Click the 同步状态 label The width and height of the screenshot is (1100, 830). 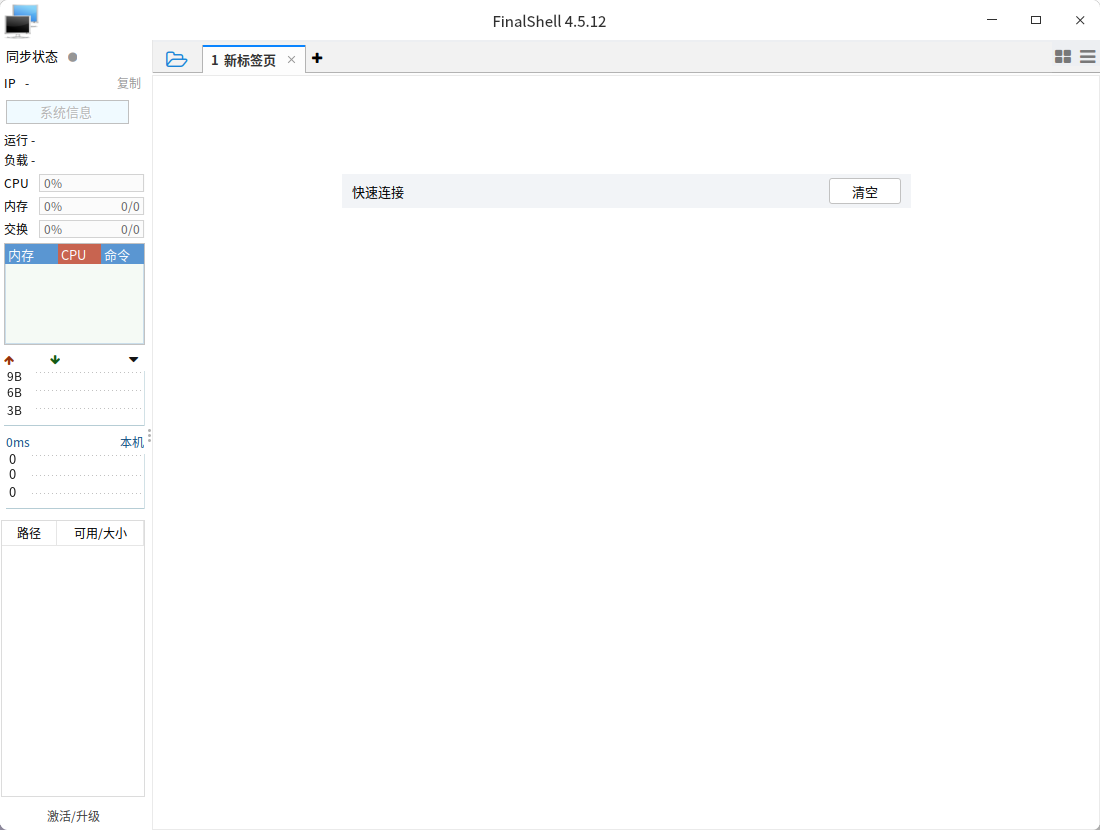32,57
